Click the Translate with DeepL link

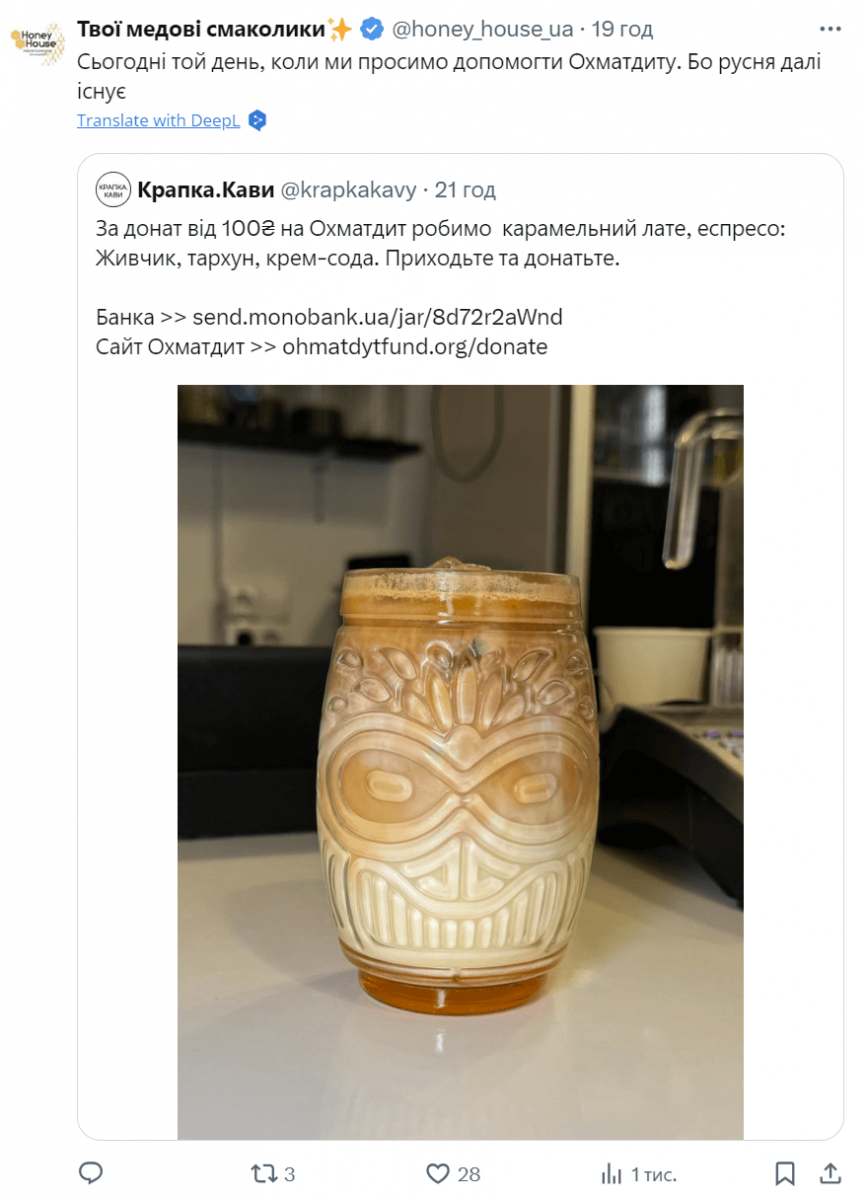pos(159,120)
